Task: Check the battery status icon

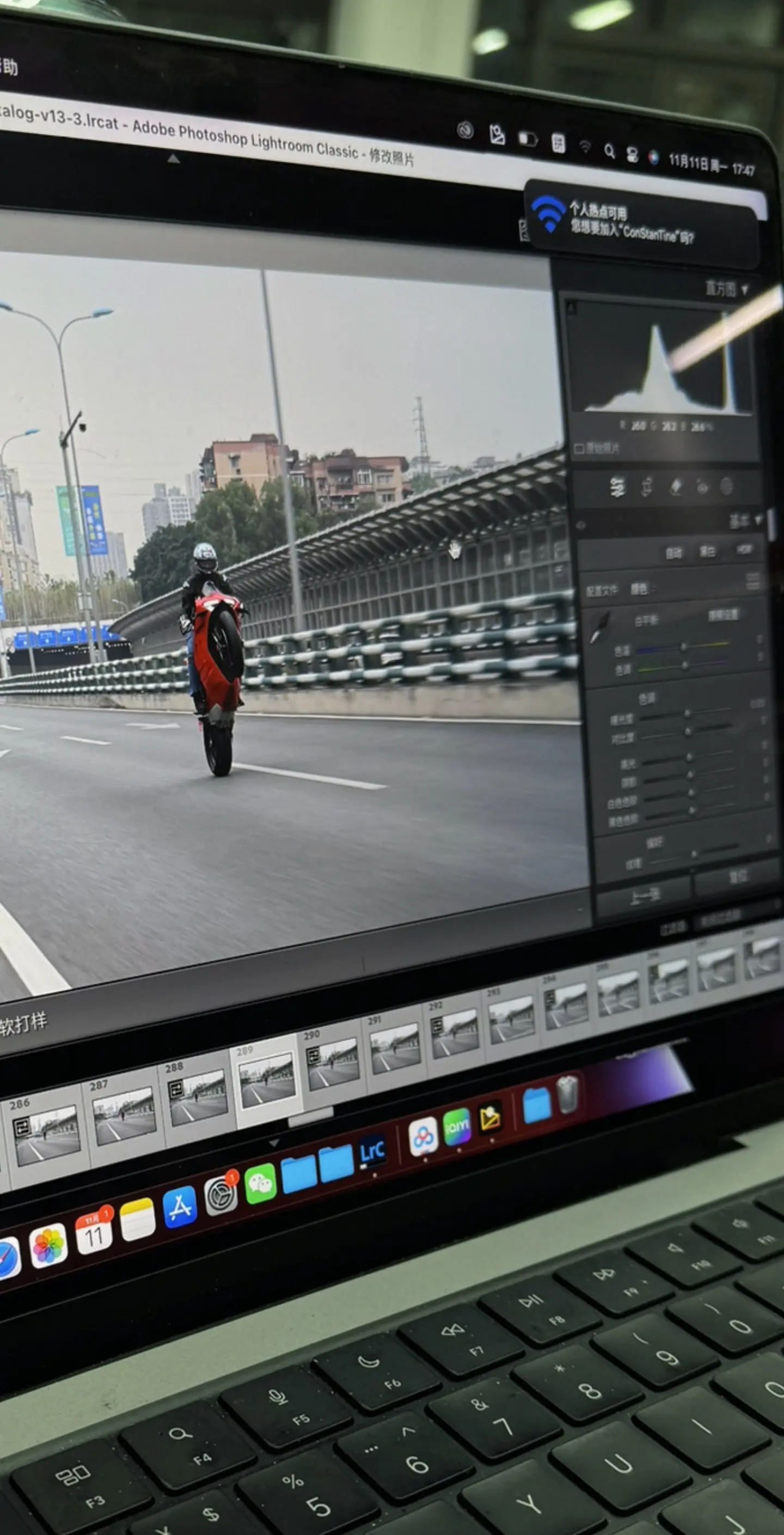Action: coord(528,139)
